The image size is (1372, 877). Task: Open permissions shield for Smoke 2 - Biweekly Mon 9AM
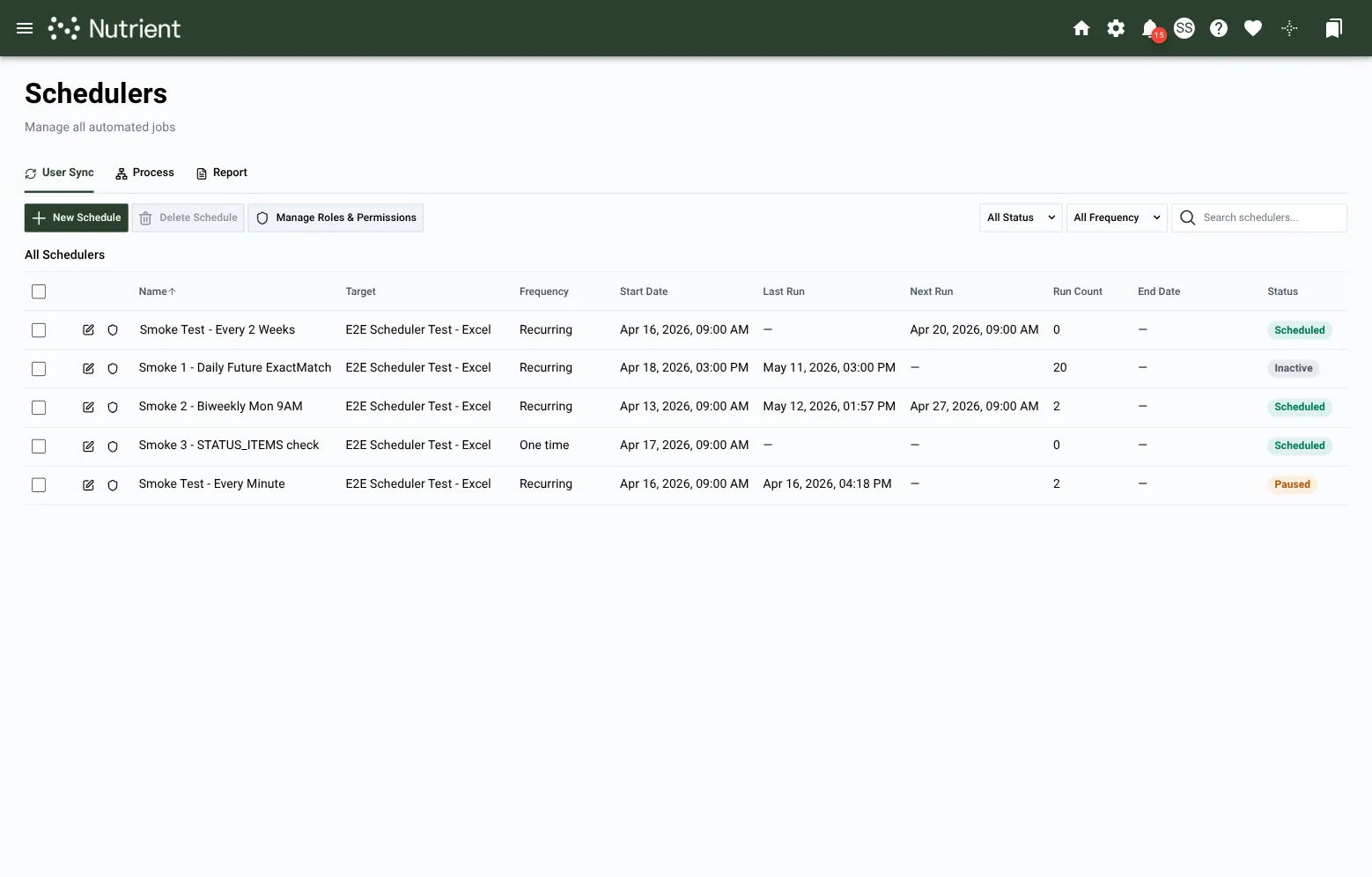(x=113, y=408)
